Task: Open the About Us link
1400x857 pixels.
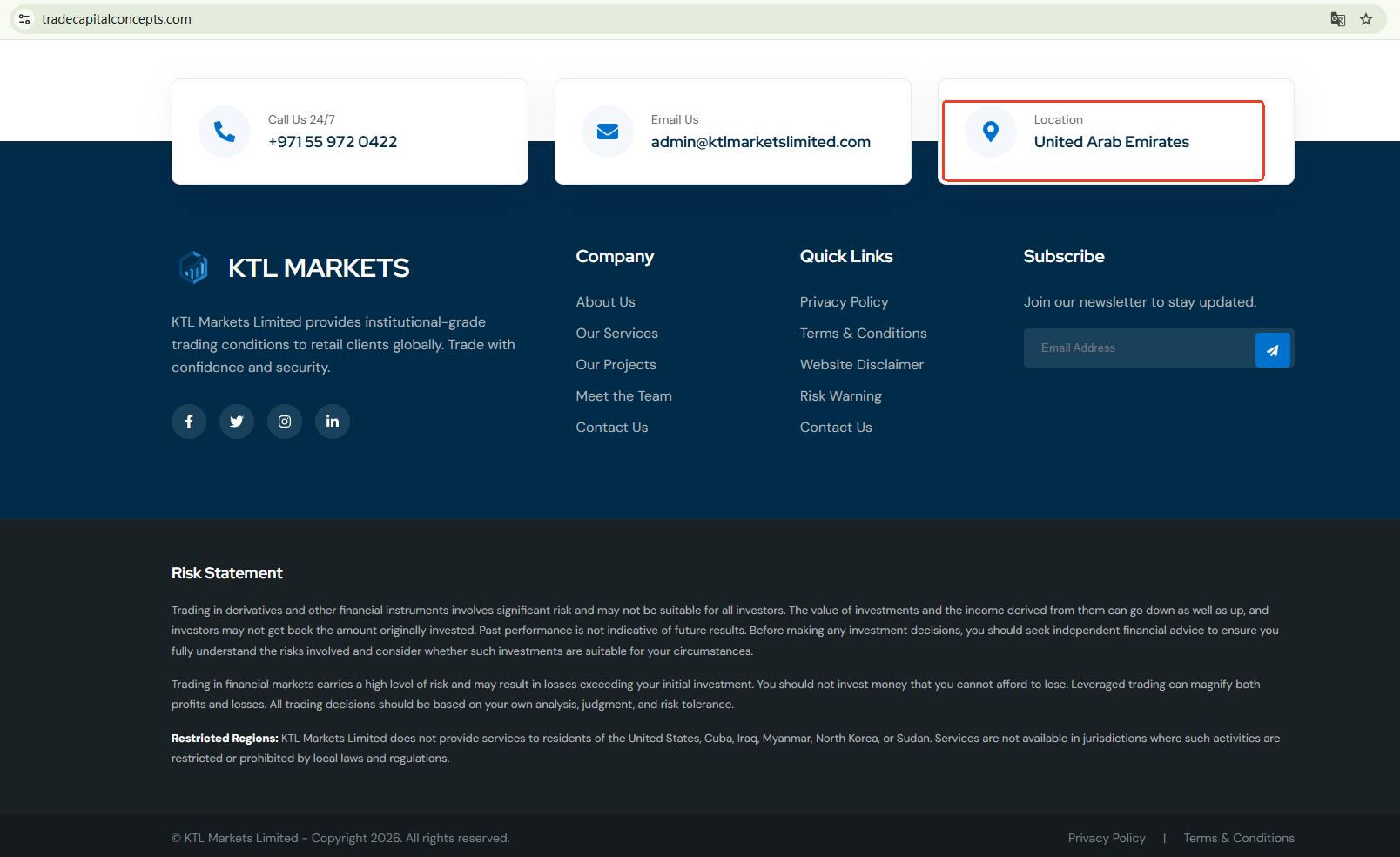Action: point(605,302)
